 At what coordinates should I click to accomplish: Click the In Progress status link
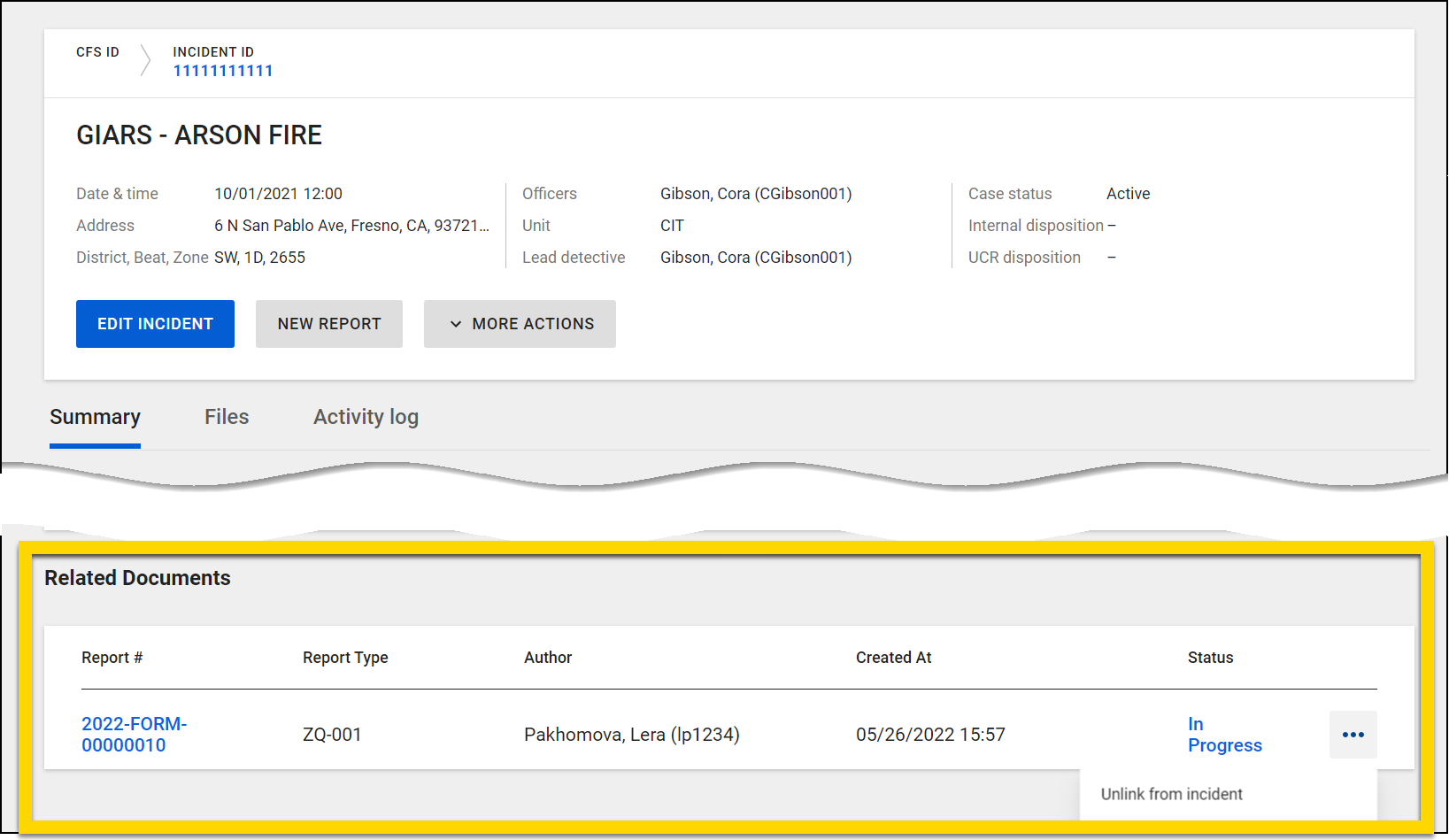[1224, 734]
